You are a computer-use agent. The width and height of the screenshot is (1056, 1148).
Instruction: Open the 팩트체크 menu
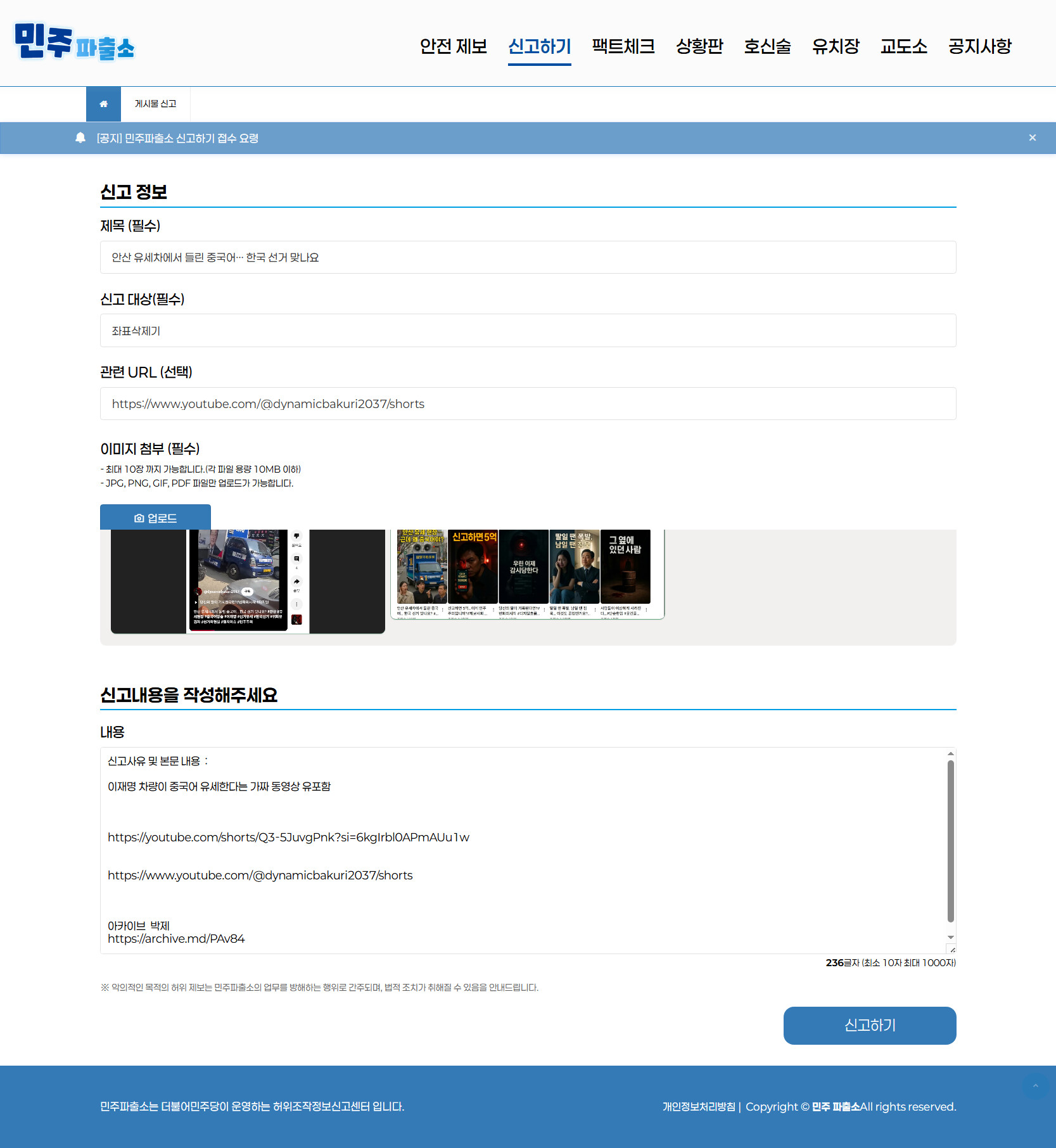coord(623,46)
